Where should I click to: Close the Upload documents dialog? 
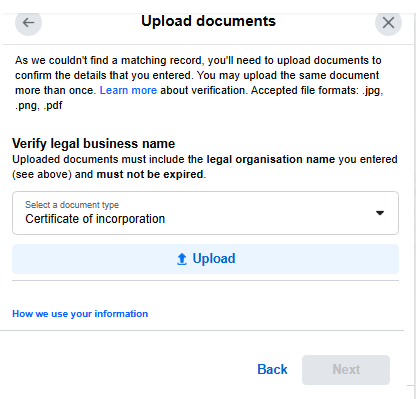(x=388, y=23)
